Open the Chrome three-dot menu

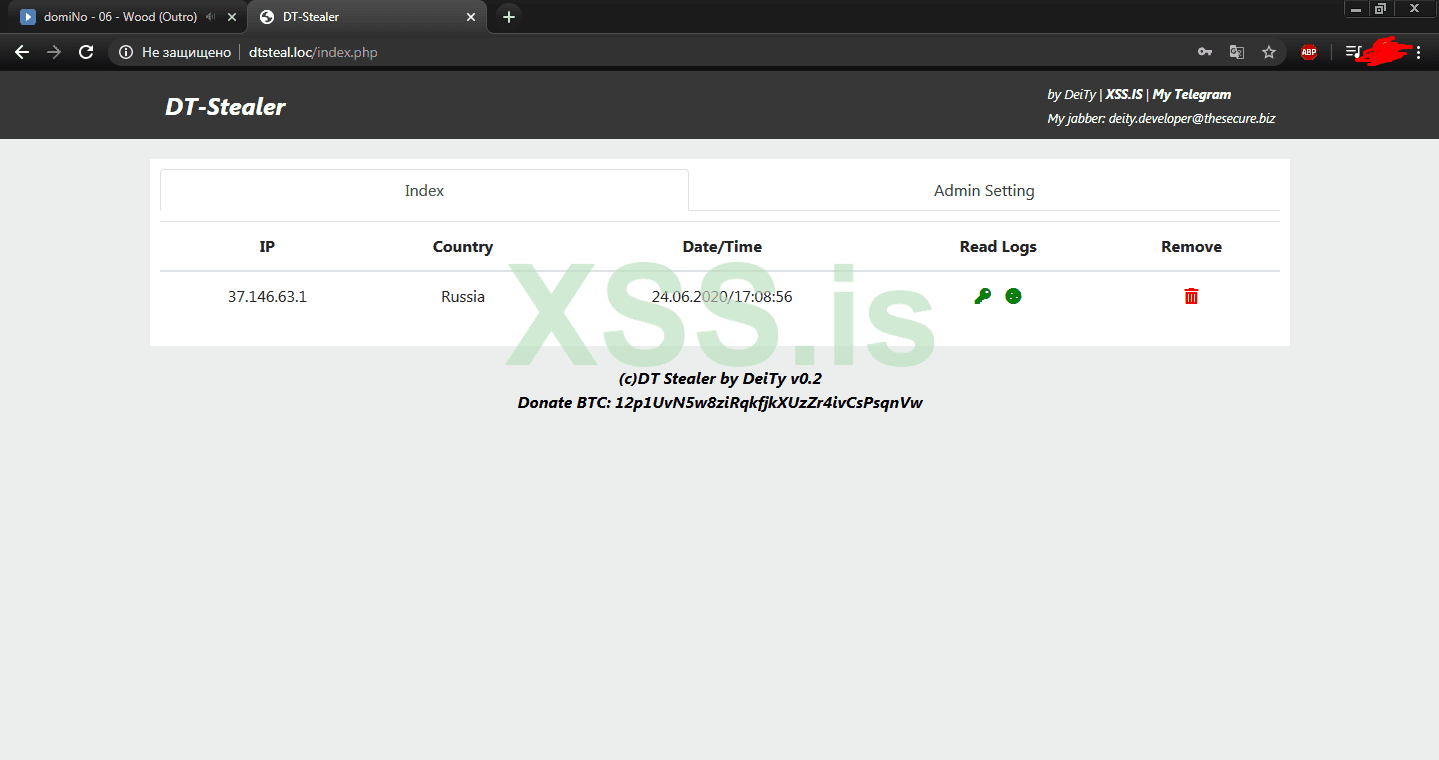[x=1418, y=52]
